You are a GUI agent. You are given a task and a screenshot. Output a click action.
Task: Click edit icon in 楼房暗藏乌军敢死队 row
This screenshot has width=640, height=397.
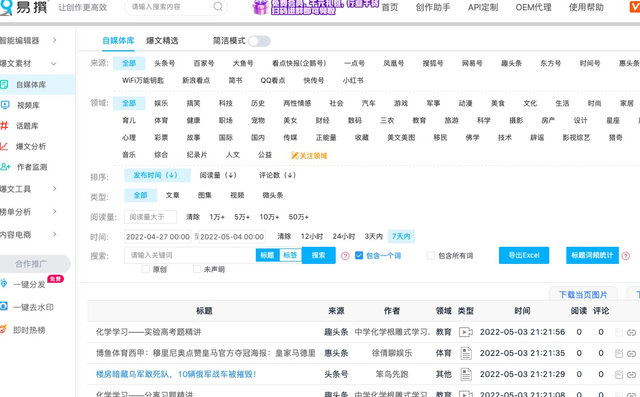tap(619, 375)
